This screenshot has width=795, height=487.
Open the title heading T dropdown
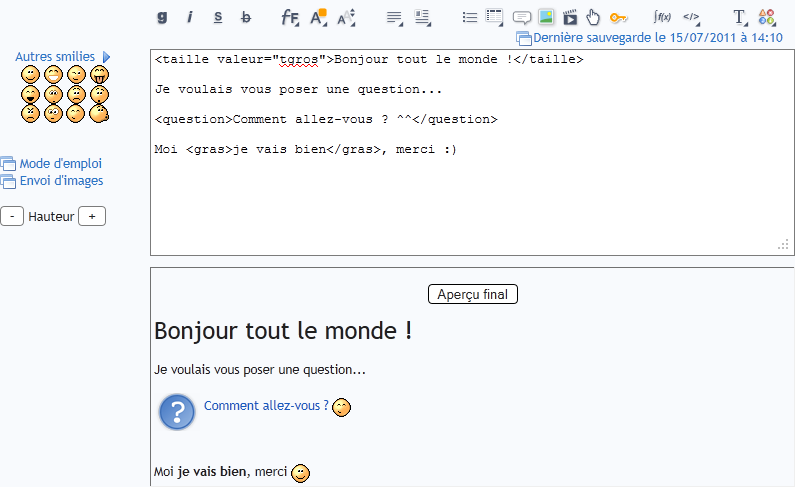(x=740, y=18)
